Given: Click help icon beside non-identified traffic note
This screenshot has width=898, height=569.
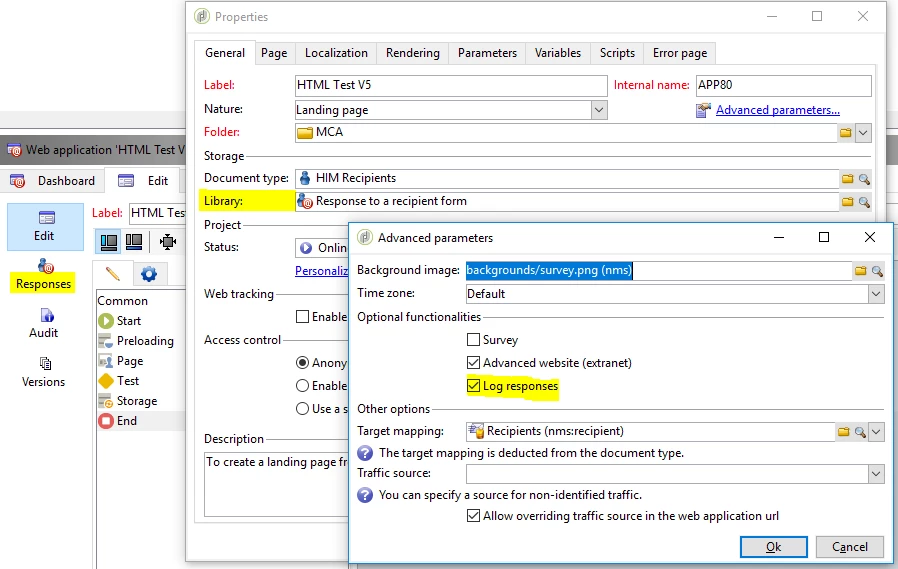Looking at the screenshot, I should (x=365, y=495).
